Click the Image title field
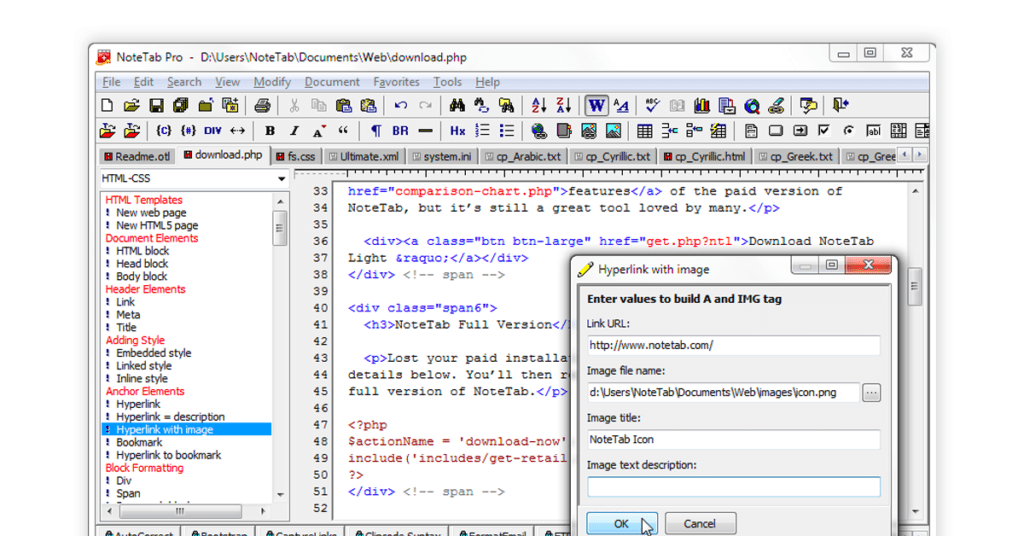This screenshot has height=536, width=1024. (x=733, y=439)
